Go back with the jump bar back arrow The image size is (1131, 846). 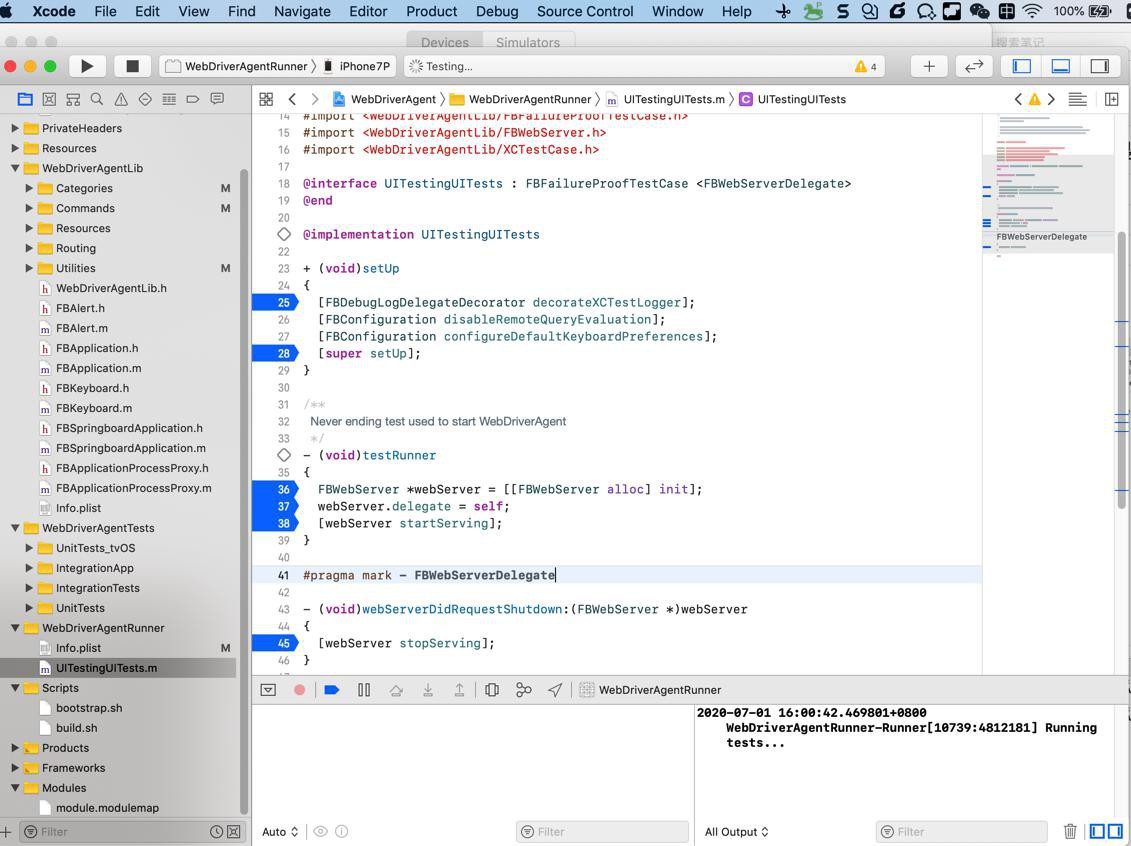[x=292, y=100]
